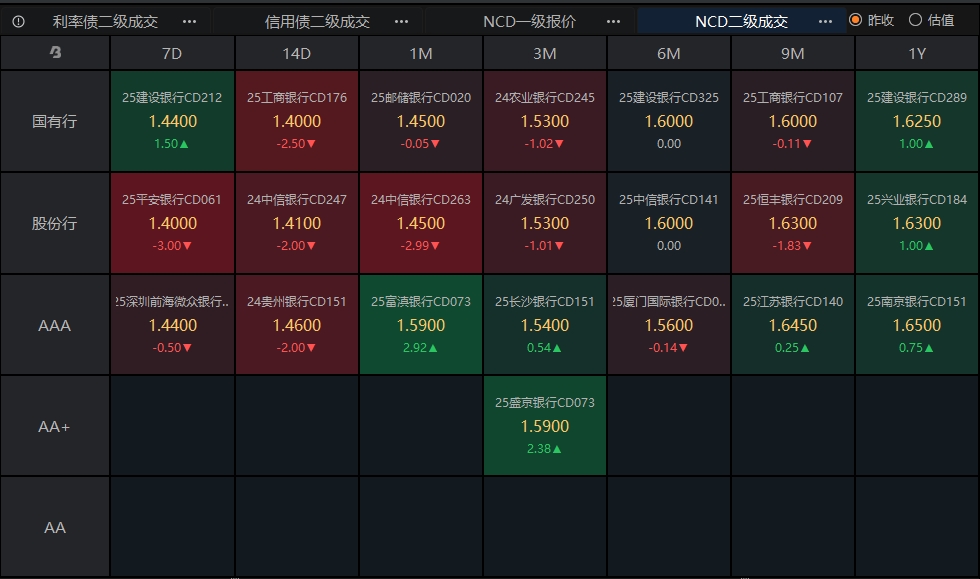The width and height of the screenshot is (980, 579).
Task: Click the 14D column header
Action: coord(296,53)
